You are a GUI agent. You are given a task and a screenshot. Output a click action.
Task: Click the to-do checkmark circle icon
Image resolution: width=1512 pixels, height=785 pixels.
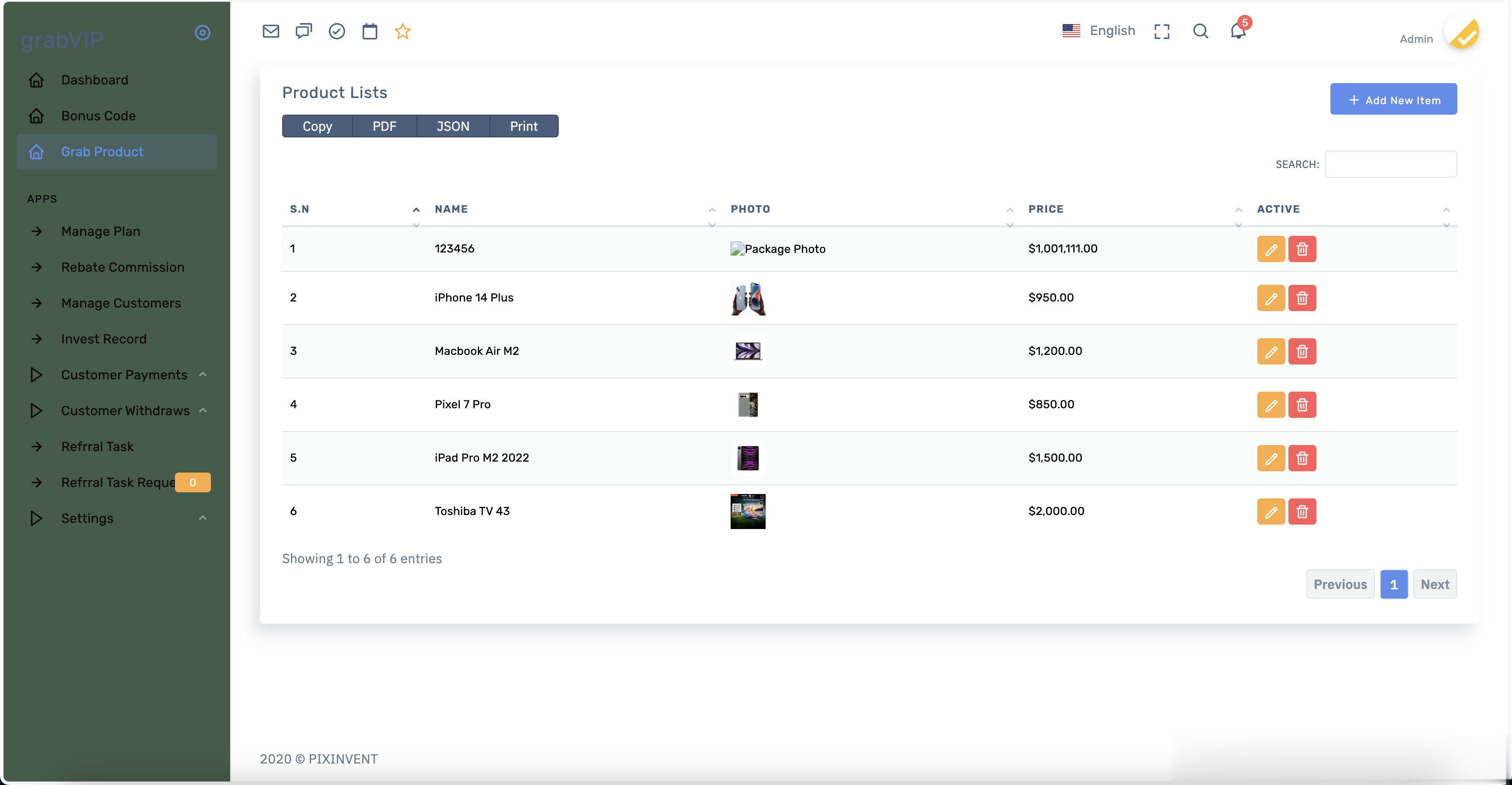(336, 31)
